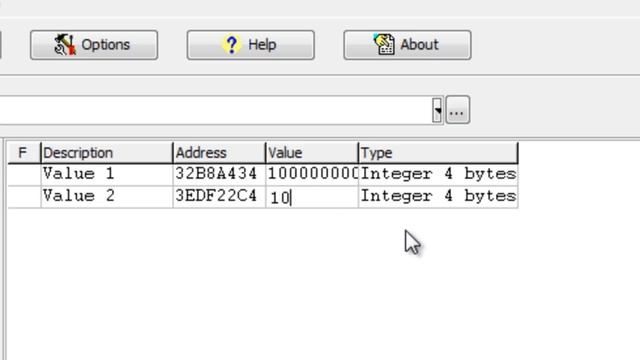Expand the combo box dropdown arrow

click(438, 110)
